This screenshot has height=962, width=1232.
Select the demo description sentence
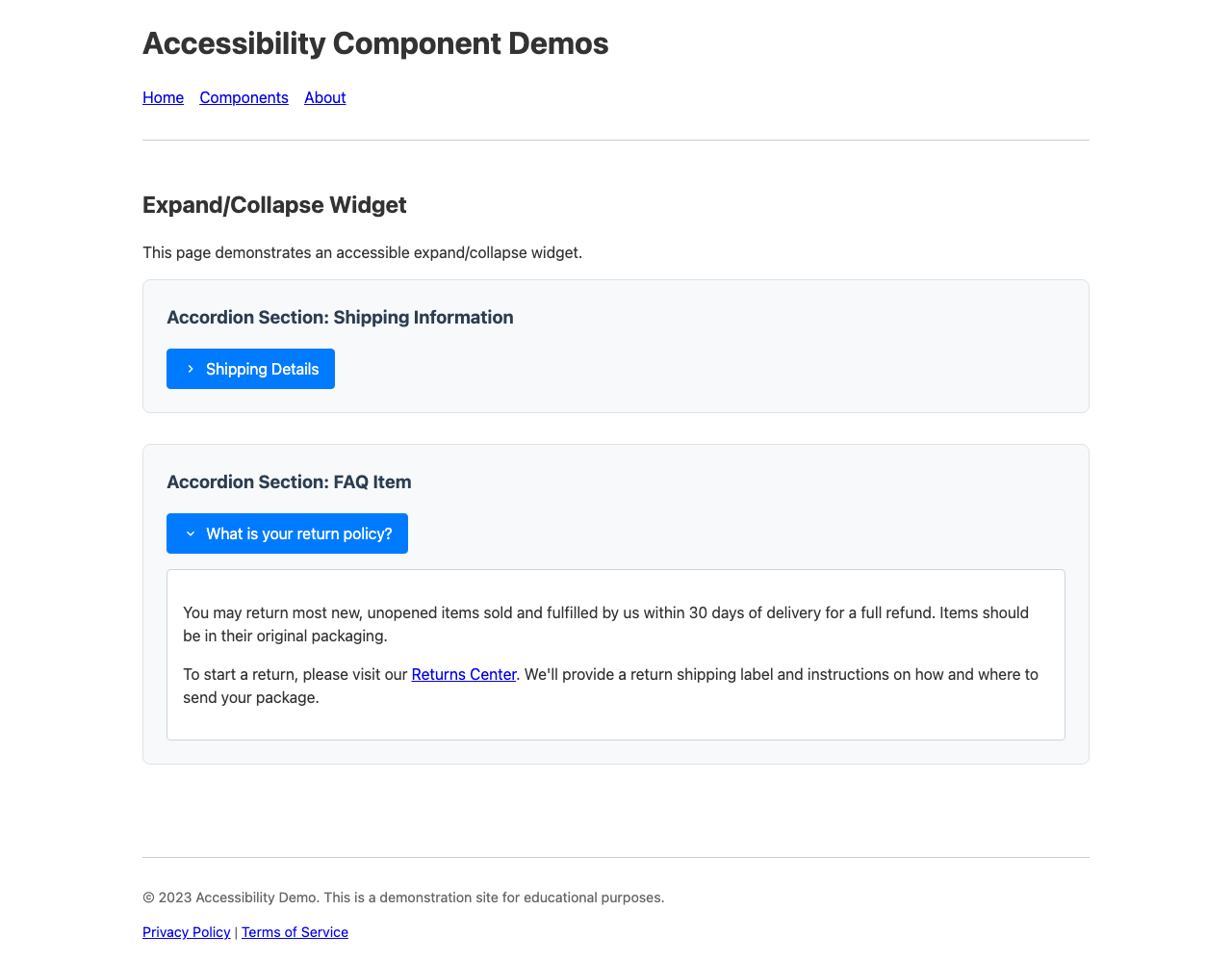point(362,252)
